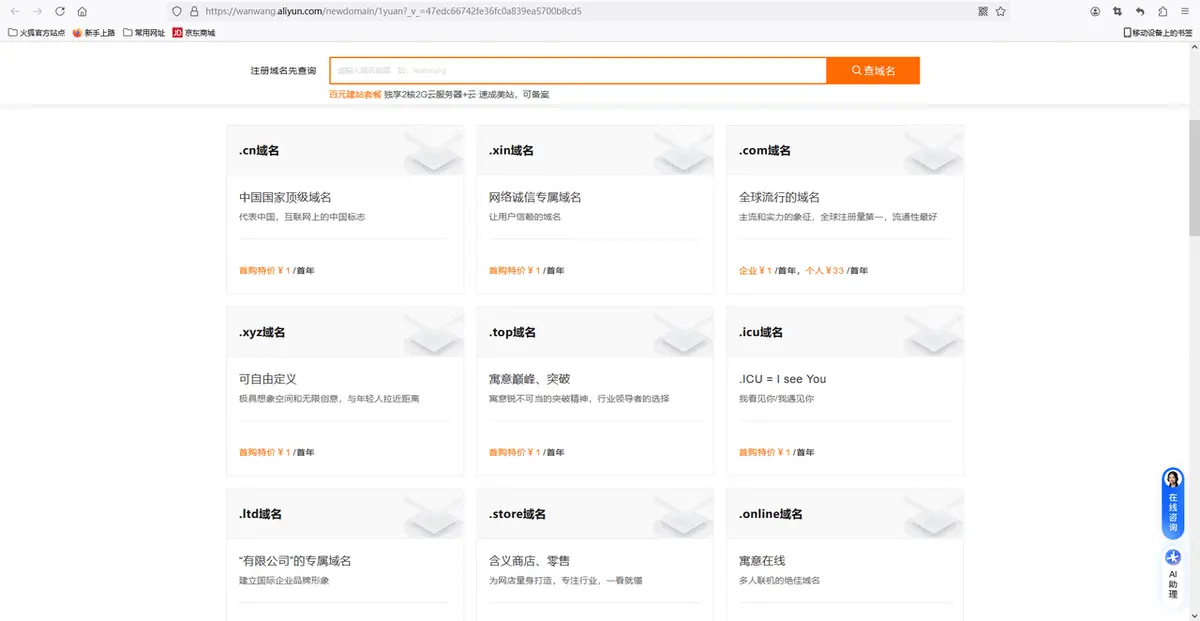The image size is (1200, 621).
Task: Open the 常用网址 bookmarks folder
Action: pos(144,33)
